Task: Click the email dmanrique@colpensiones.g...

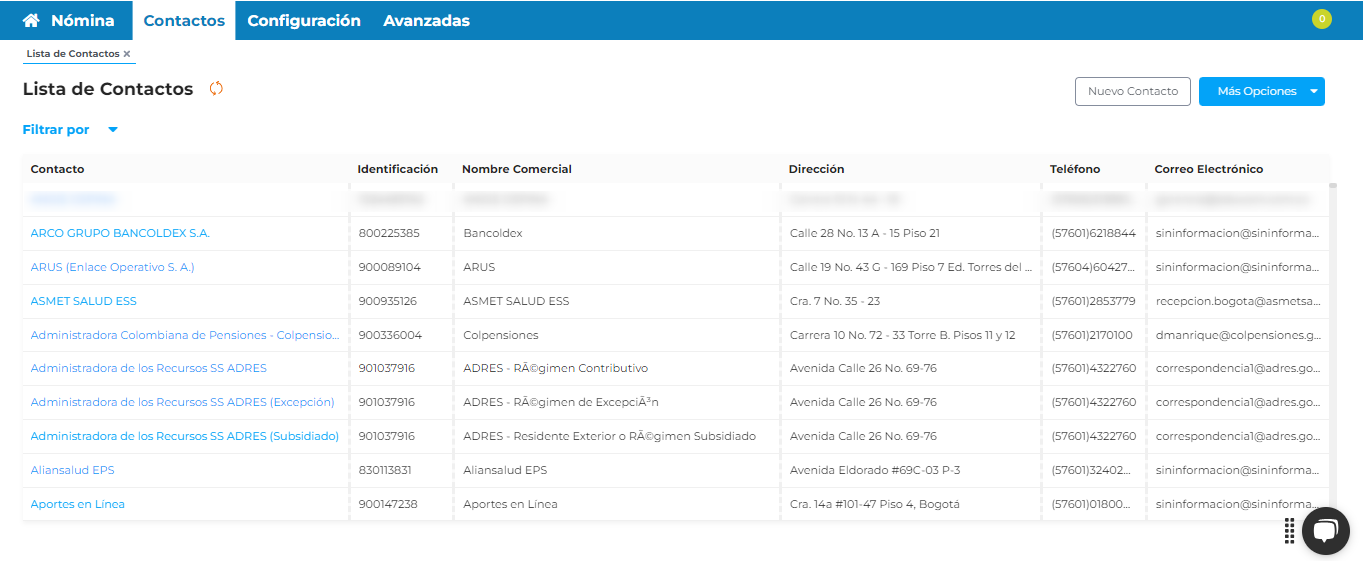Action: [1238, 335]
